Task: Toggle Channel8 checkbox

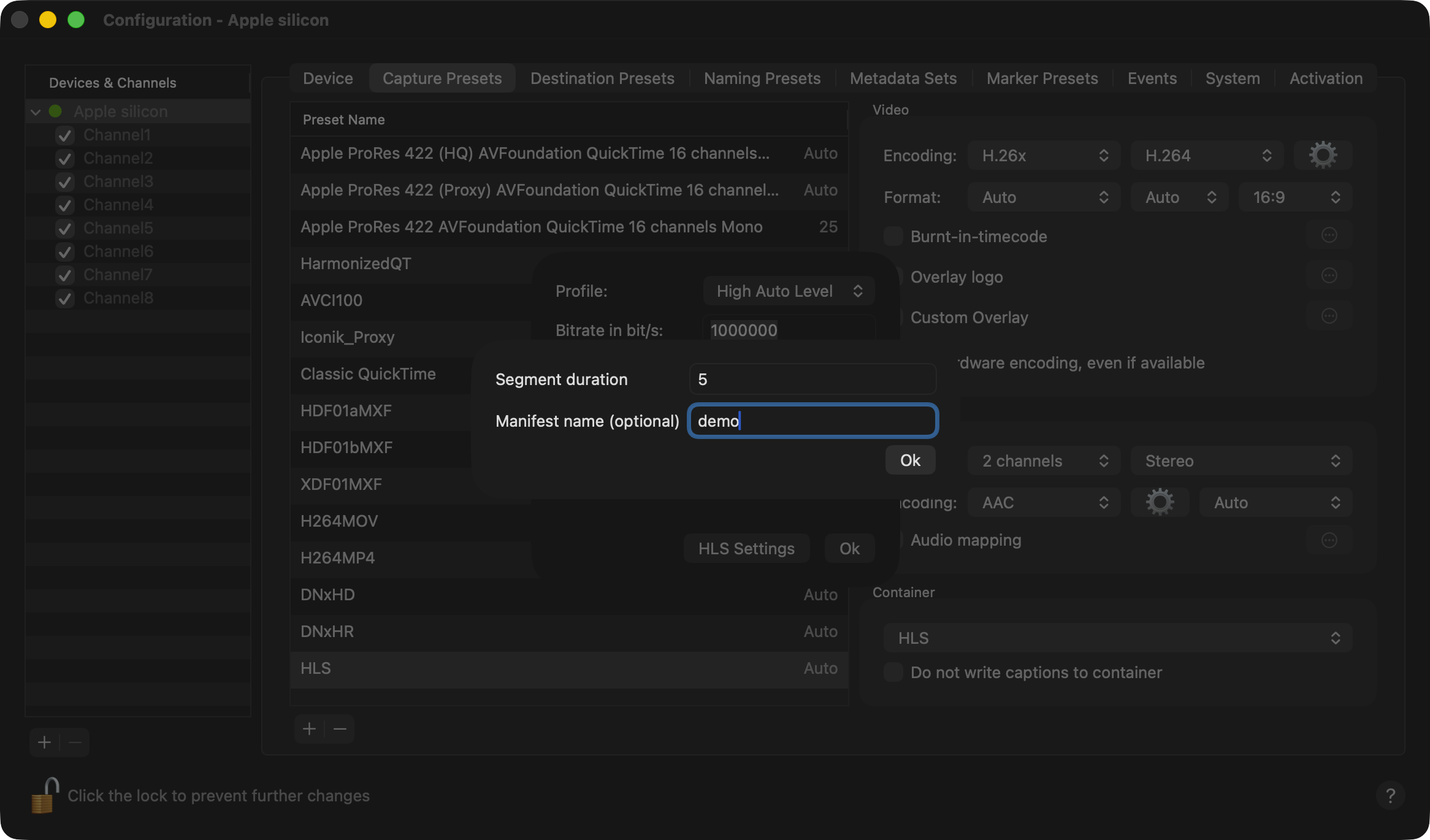Action: pos(64,298)
